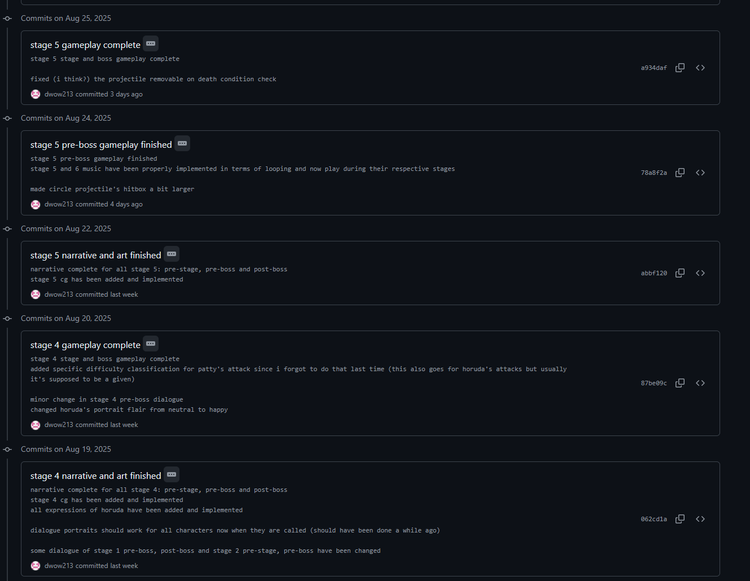Browse repository at commit abbf120
The image size is (750, 581).
pos(700,273)
